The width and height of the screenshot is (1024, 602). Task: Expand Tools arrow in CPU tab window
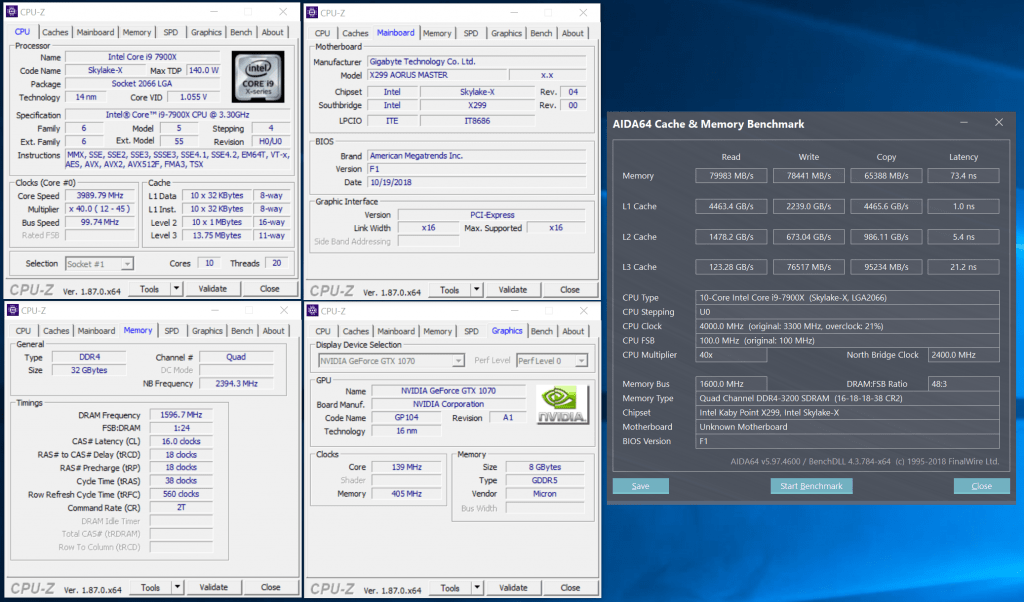pos(176,289)
